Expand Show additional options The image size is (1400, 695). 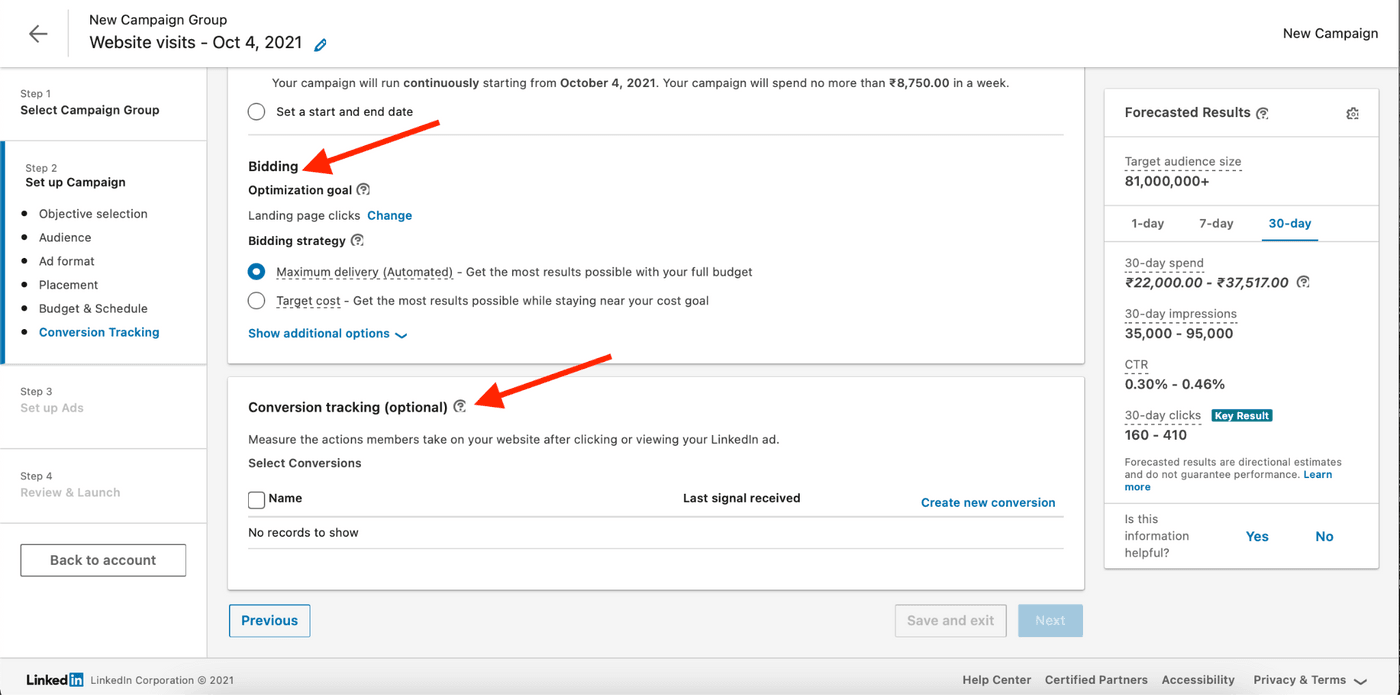pyautogui.click(x=327, y=333)
